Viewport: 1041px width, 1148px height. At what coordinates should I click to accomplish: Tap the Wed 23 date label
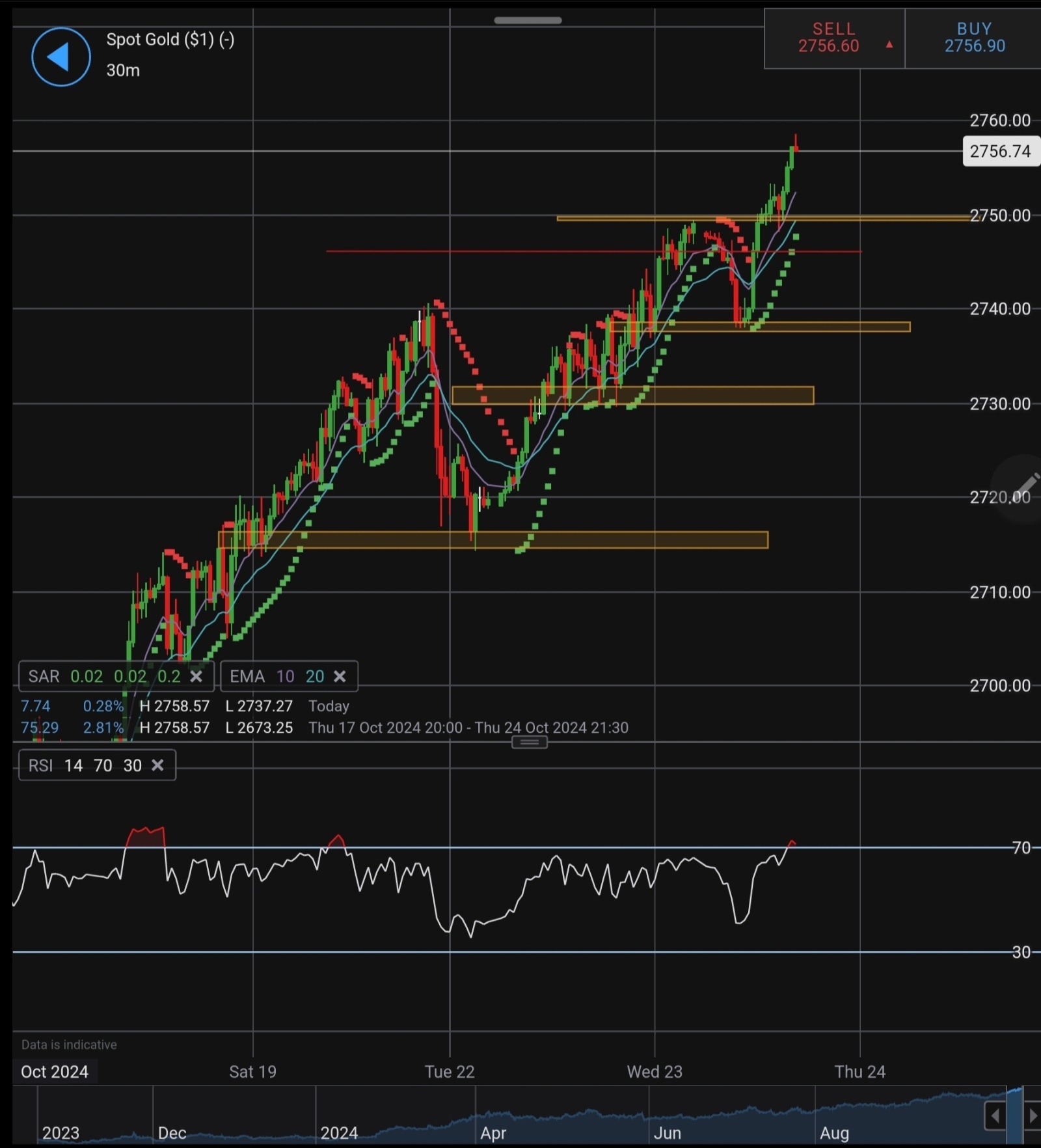click(x=655, y=1072)
